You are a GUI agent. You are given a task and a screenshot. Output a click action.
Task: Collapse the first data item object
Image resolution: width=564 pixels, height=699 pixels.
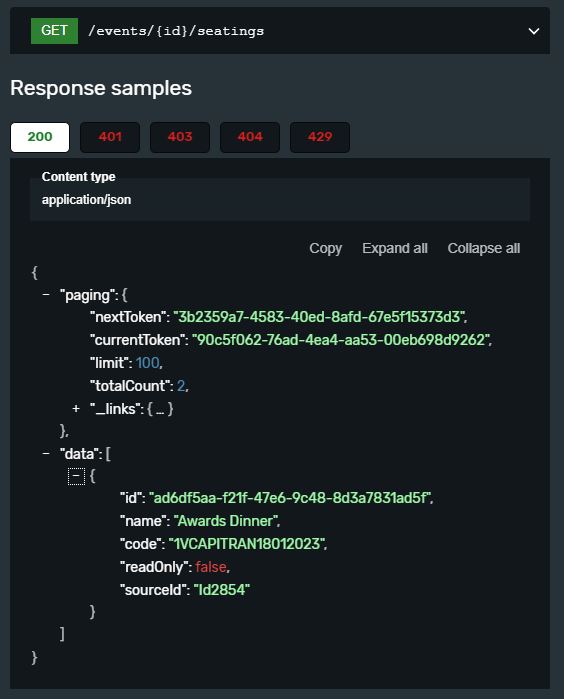pos(76,476)
